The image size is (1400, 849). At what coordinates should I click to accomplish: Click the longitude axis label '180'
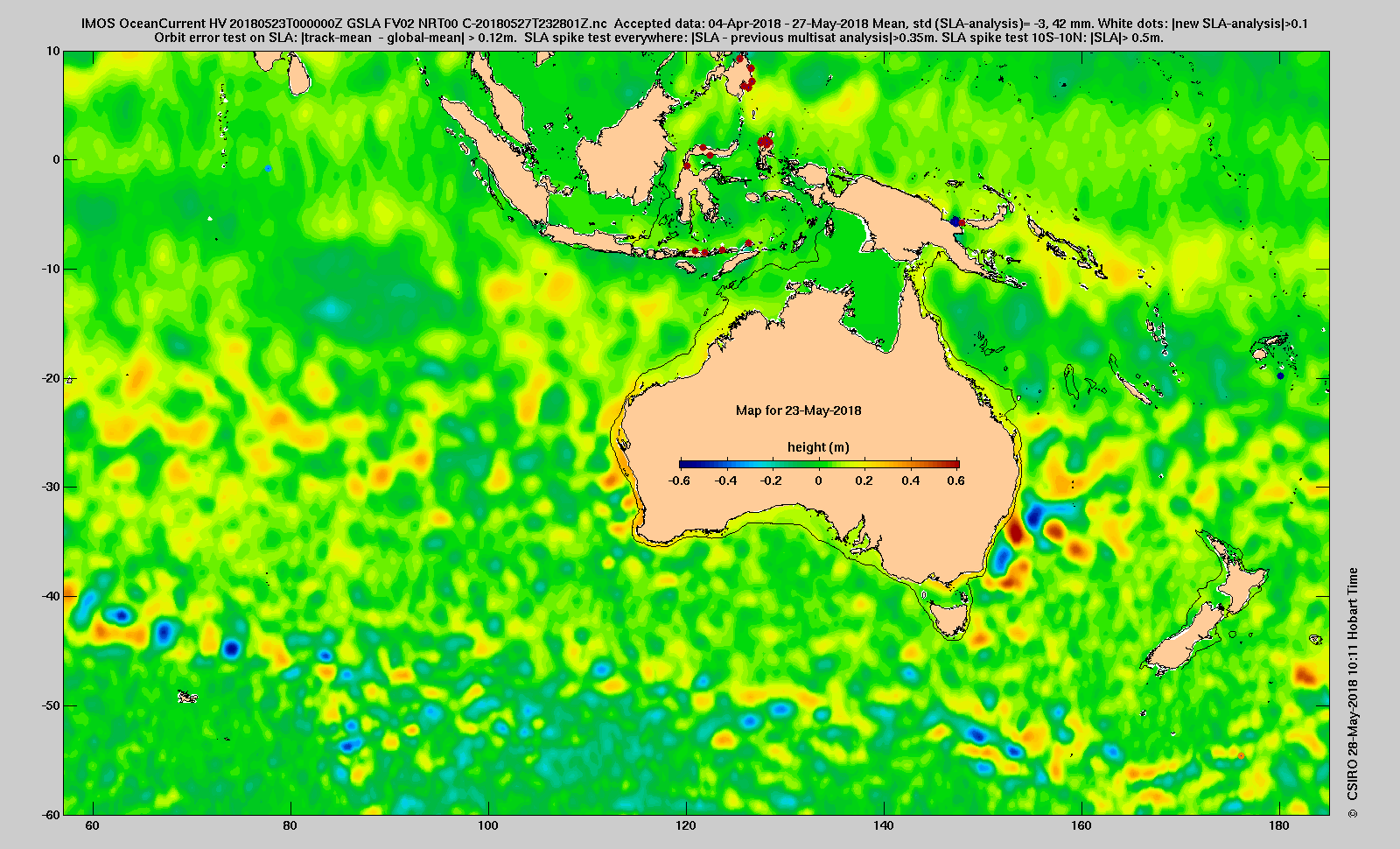tap(1279, 826)
